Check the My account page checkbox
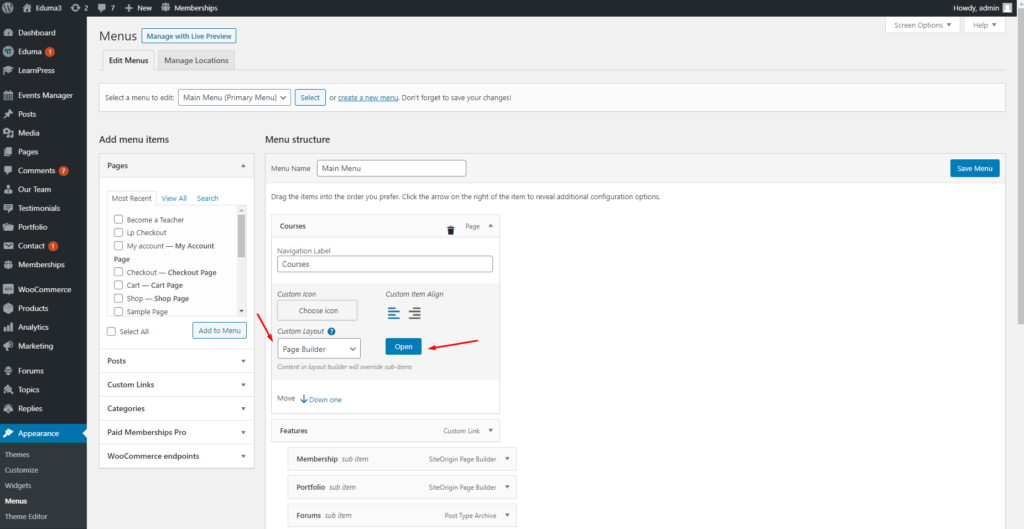Viewport: 1024px width, 529px height. [x=118, y=246]
